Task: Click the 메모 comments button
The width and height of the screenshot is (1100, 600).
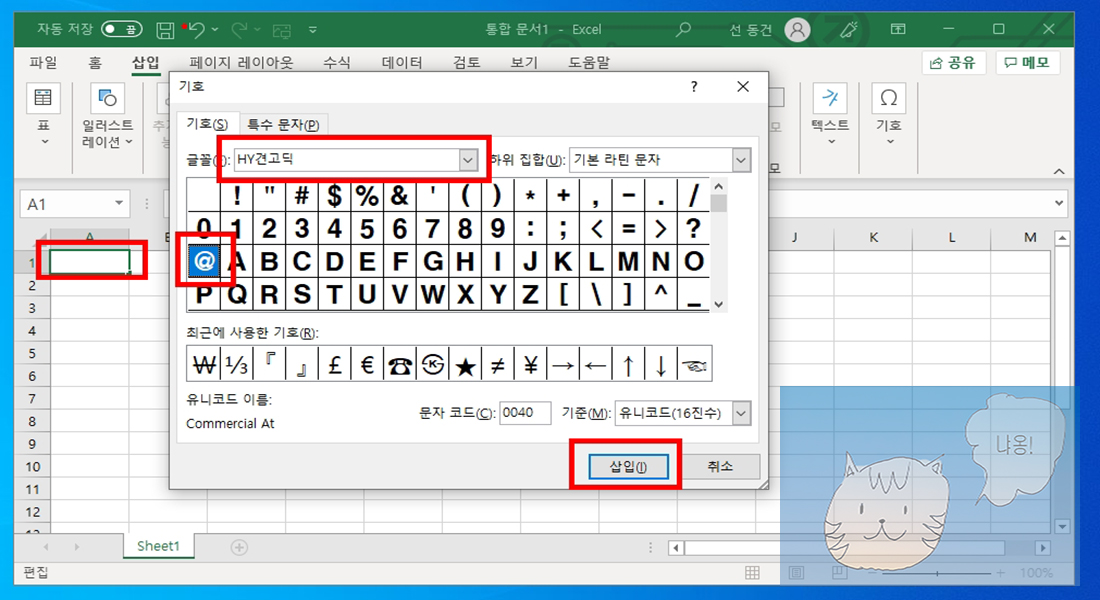Action: click(x=1027, y=62)
